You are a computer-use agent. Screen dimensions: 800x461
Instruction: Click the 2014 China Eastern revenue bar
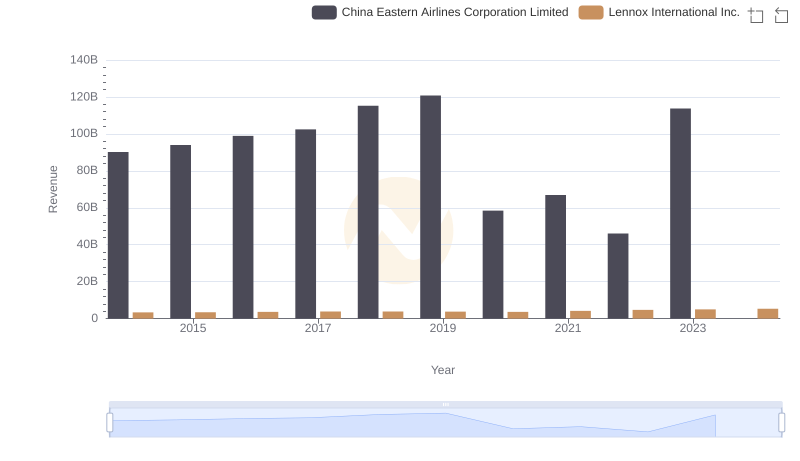click(x=118, y=235)
